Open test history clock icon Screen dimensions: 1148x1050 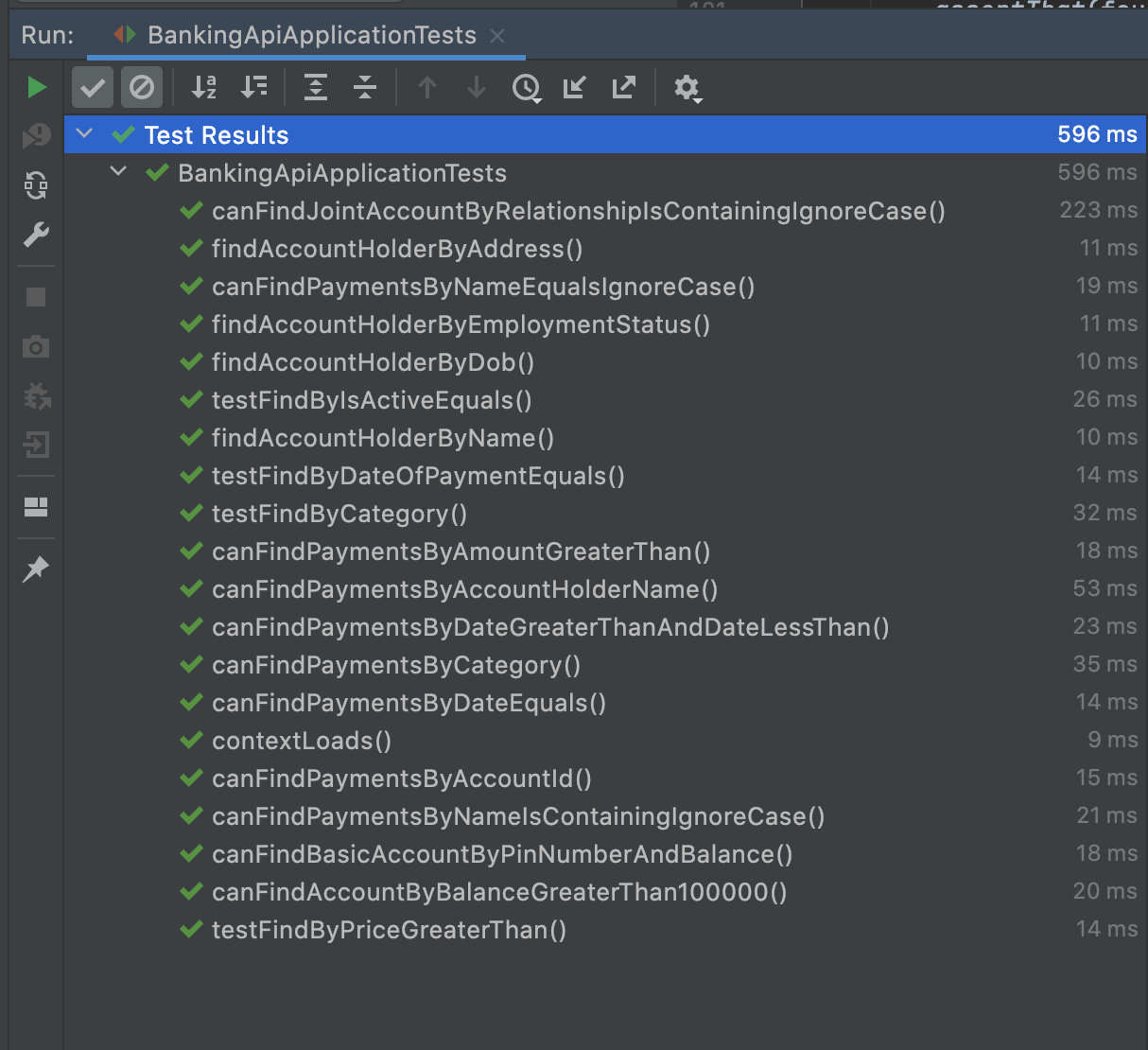tap(526, 89)
